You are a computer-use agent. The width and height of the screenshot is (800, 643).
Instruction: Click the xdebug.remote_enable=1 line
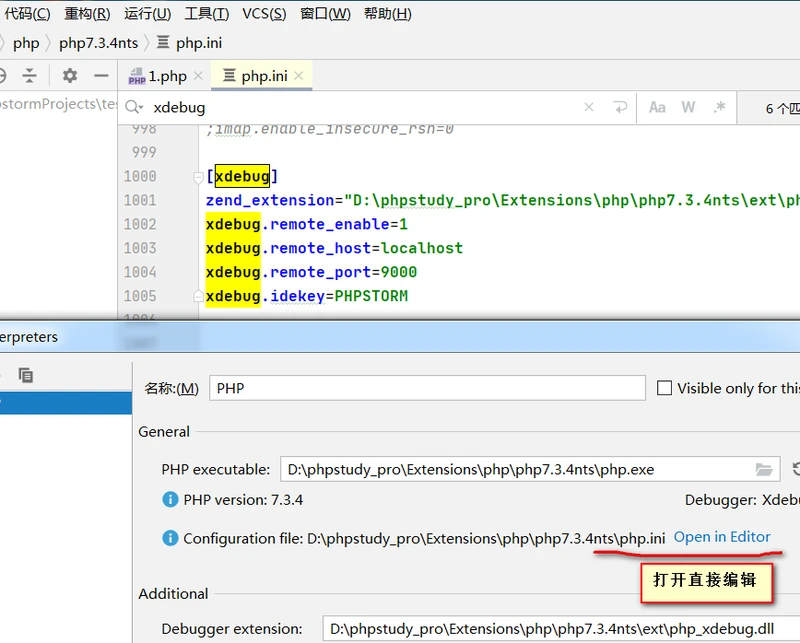(307, 224)
